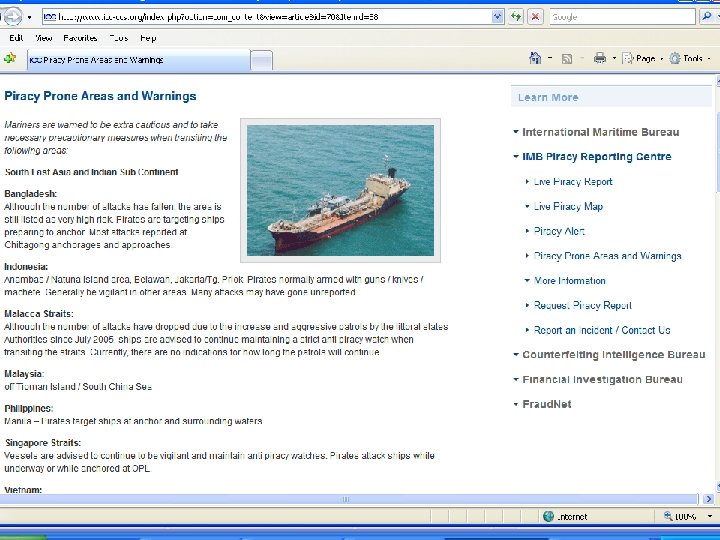Viewport: 720px width, 540px height.
Task: Click the Indonesia: heading
Action: pyautogui.click(x=26, y=267)
